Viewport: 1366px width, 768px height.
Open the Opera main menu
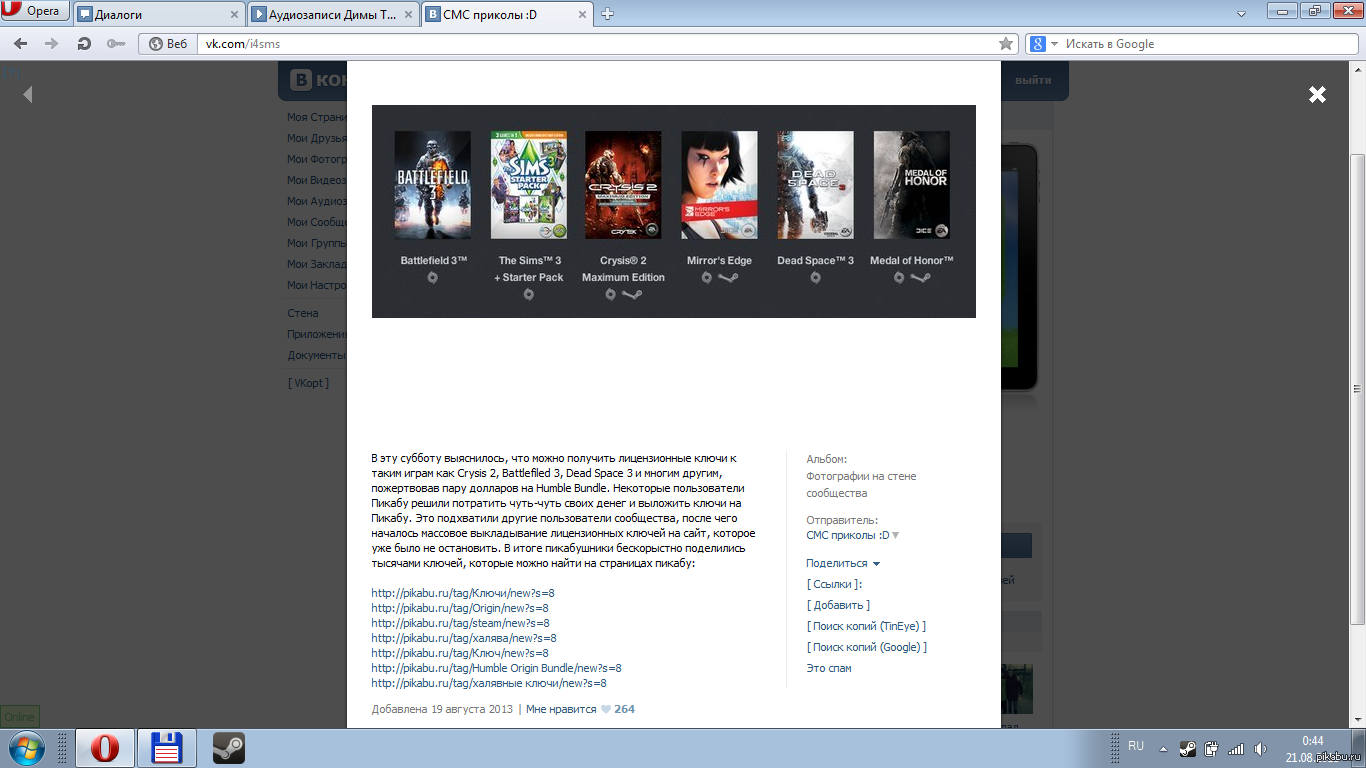[34, 12]
